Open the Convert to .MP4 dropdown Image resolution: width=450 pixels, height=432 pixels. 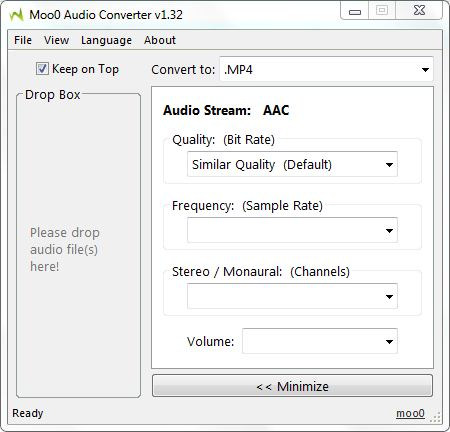[x=326, y=69]
